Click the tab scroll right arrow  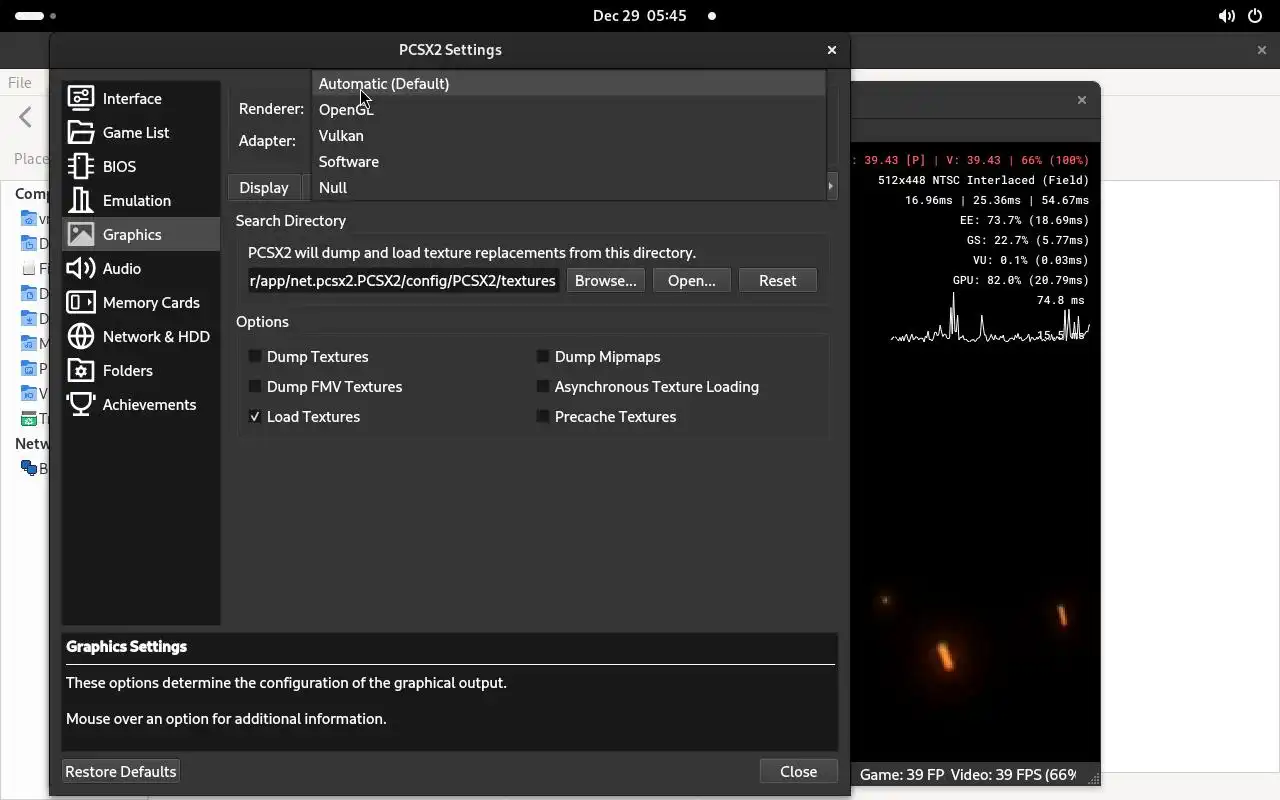pyautogui.click(x=830, y=186)
